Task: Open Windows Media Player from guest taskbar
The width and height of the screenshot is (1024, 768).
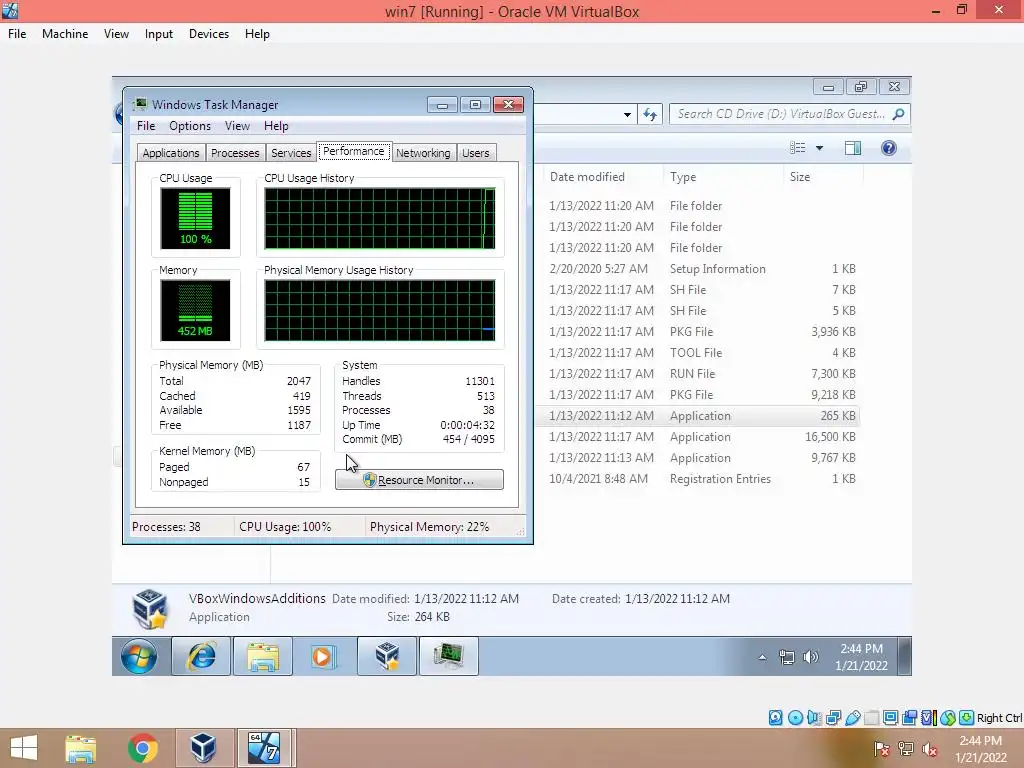Action: [322, 656]
